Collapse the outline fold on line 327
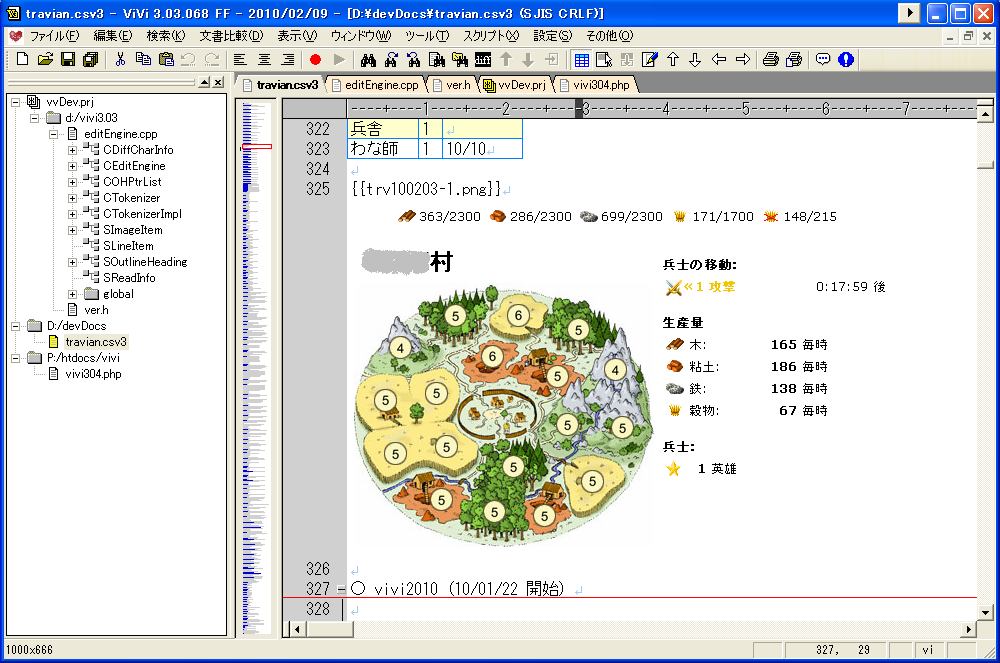The image size is (1000, 663). (x=341, y=590)
